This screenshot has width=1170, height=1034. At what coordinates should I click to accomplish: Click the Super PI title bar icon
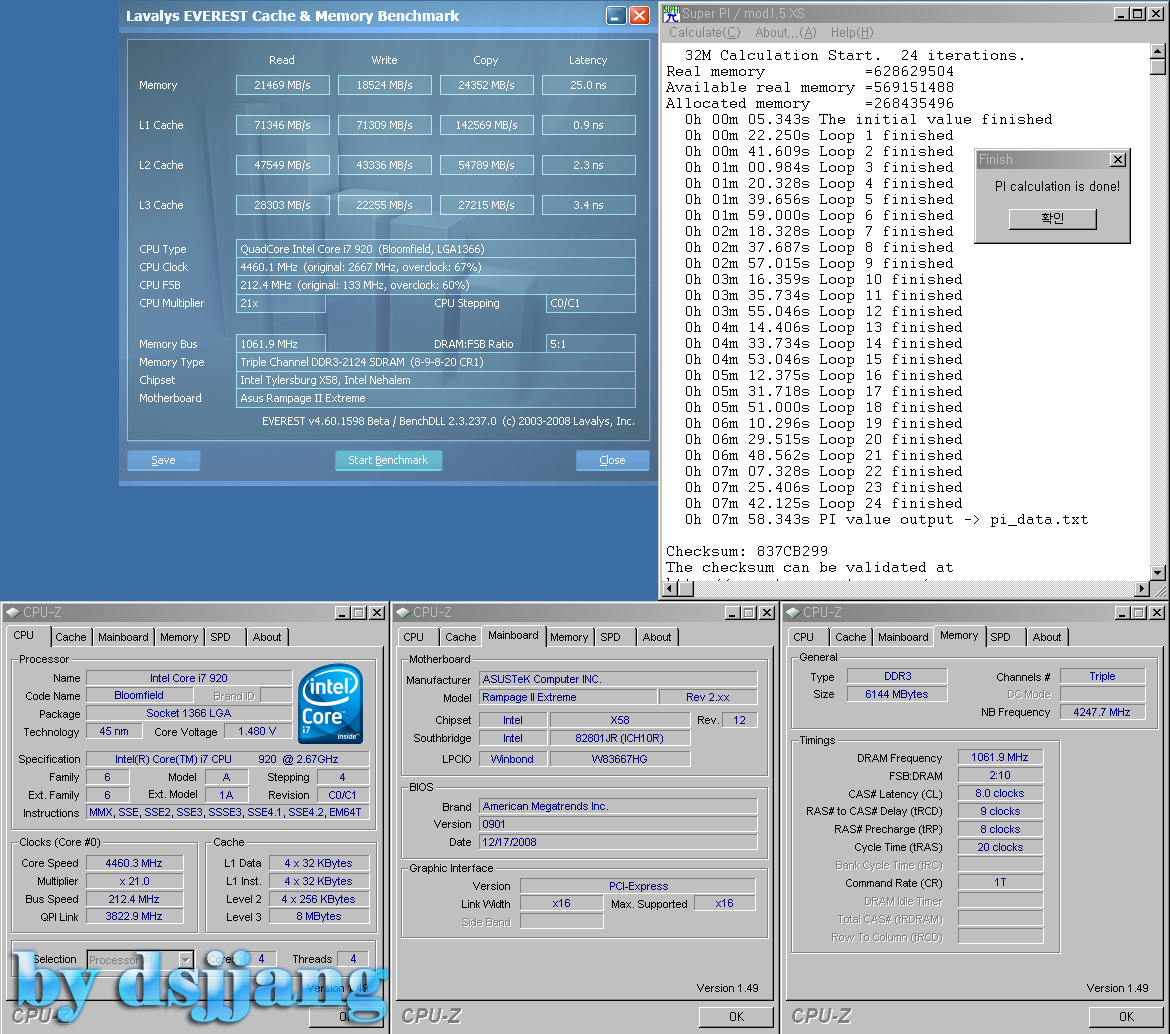click(671, 13)
